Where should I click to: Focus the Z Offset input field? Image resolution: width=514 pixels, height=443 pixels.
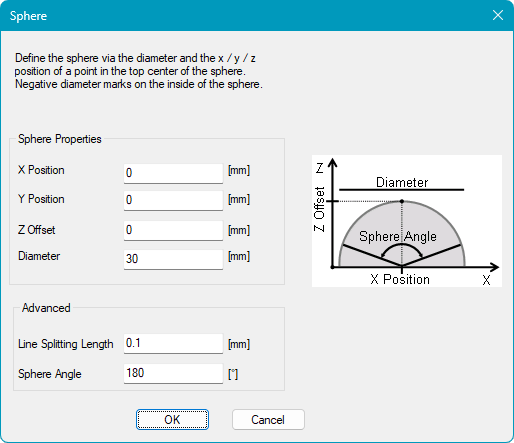173,230
